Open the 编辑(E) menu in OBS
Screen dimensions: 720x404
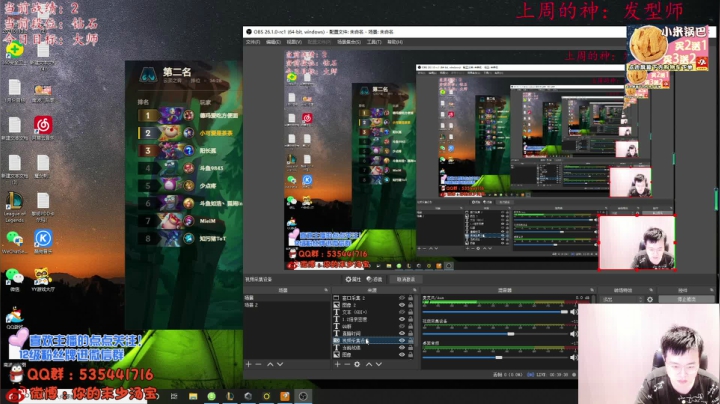[x=273, y=42]
